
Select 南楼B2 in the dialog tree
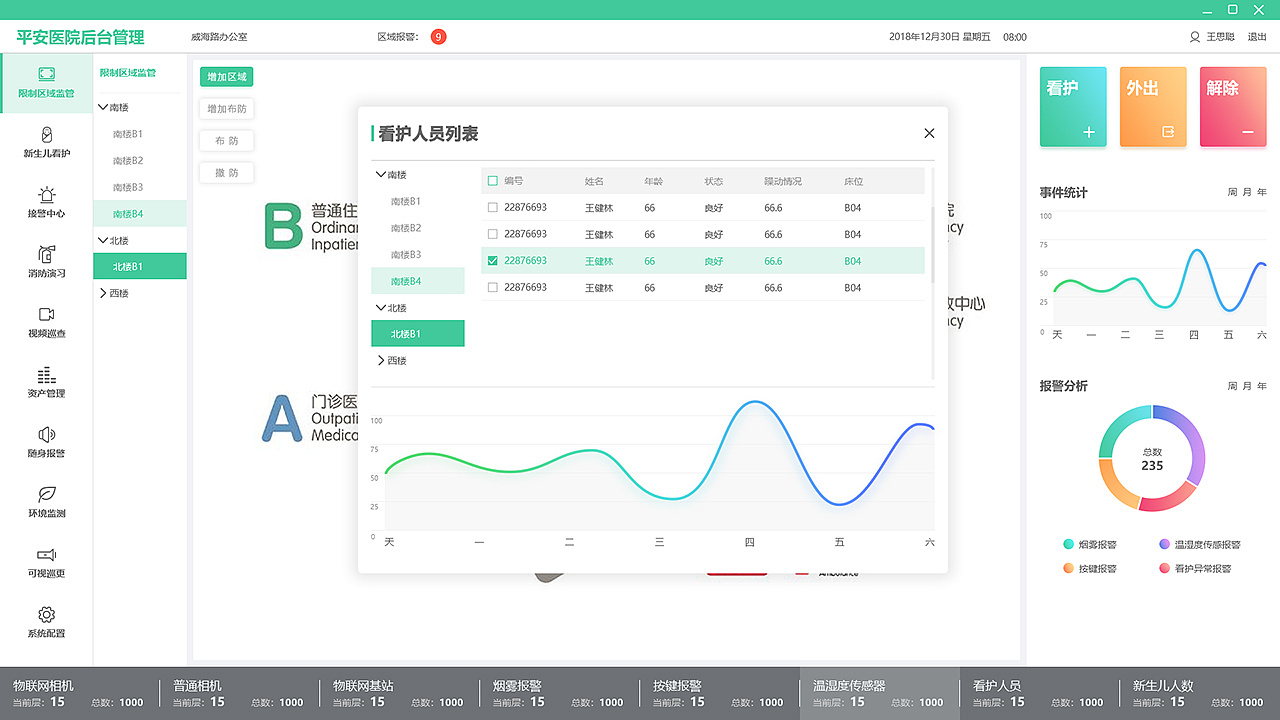pos(406,228)
